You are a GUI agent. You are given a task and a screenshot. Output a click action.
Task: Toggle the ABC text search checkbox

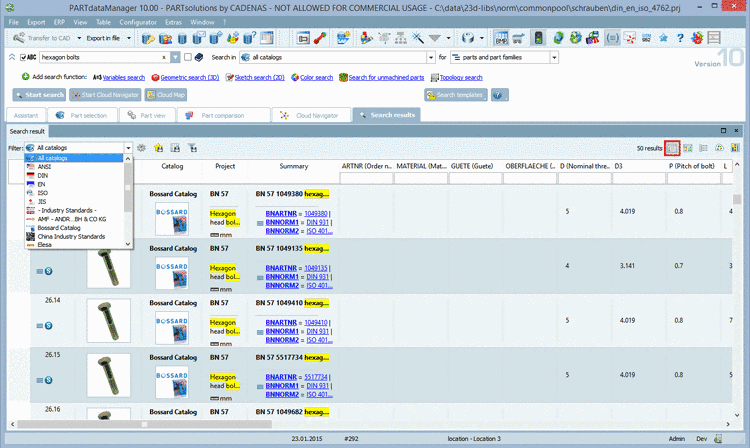(x=24, y=58)
